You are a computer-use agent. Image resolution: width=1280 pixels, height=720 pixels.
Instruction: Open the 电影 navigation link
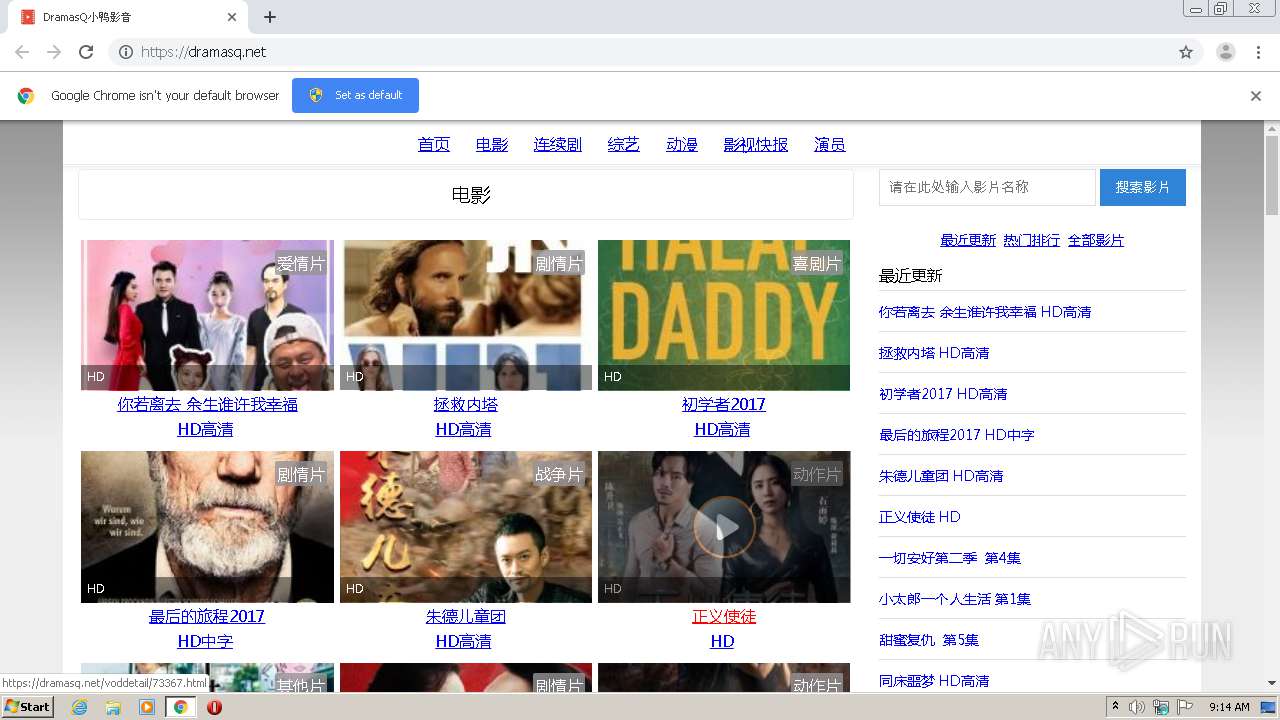pos(492,144)
